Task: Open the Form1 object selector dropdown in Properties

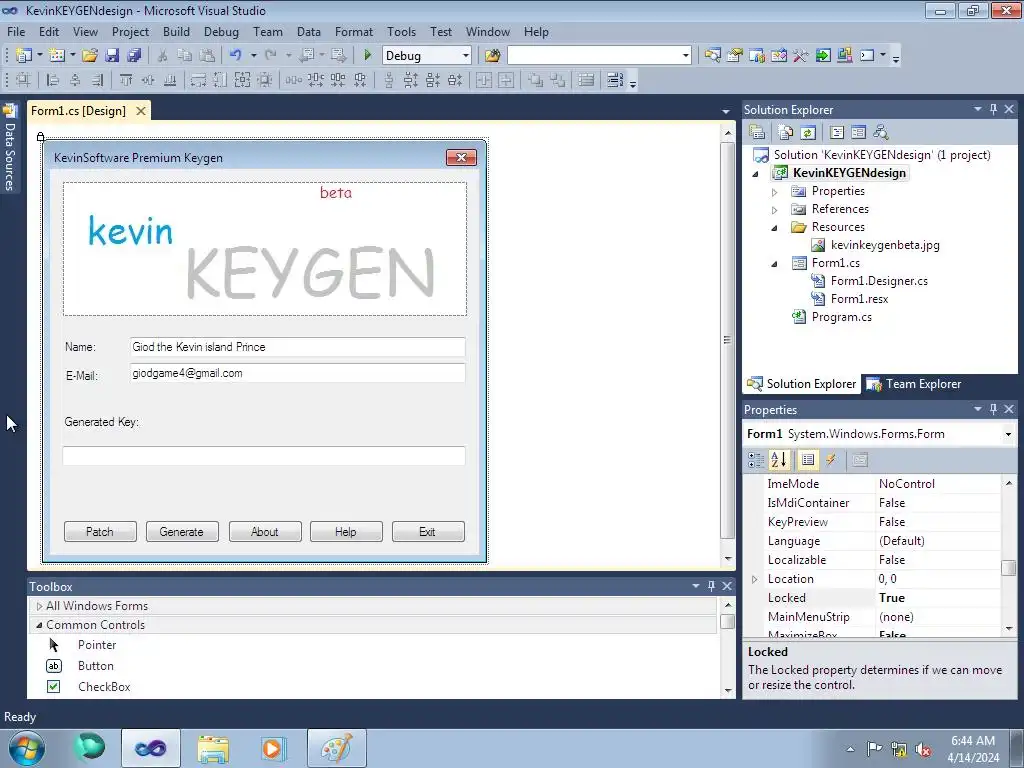Action: (1008, 434)
